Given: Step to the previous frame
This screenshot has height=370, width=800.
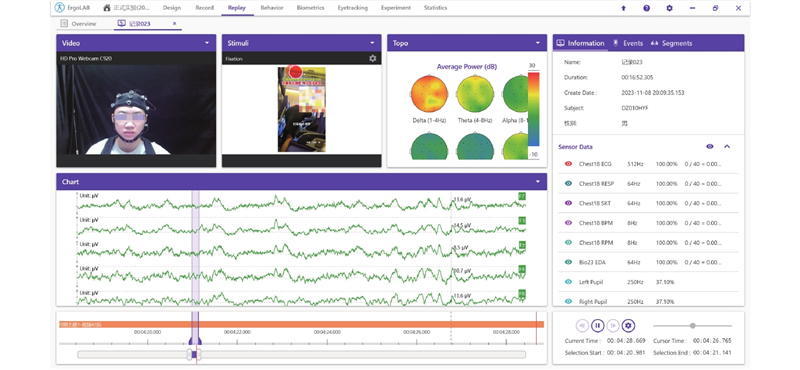Looking at the screenshot, I should [x=582, y=326].
